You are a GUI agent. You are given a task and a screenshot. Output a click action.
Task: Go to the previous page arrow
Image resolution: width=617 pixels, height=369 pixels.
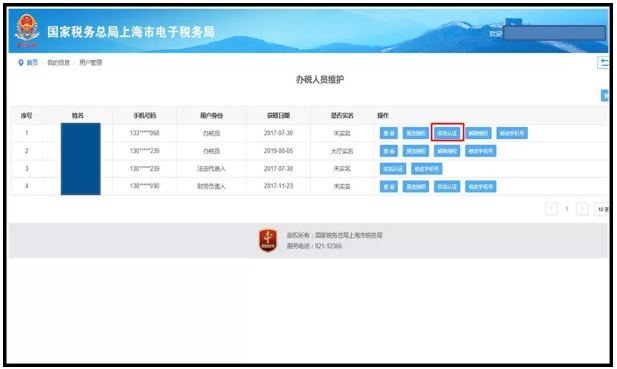pos(551,209)
